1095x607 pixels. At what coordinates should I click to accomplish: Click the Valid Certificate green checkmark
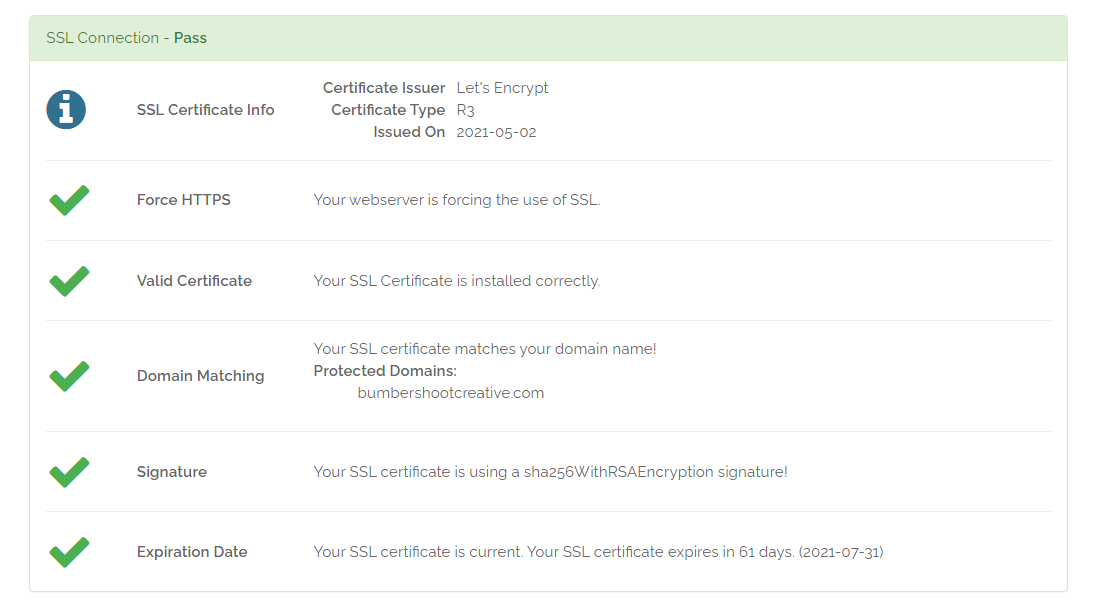(x=69, y=281)
